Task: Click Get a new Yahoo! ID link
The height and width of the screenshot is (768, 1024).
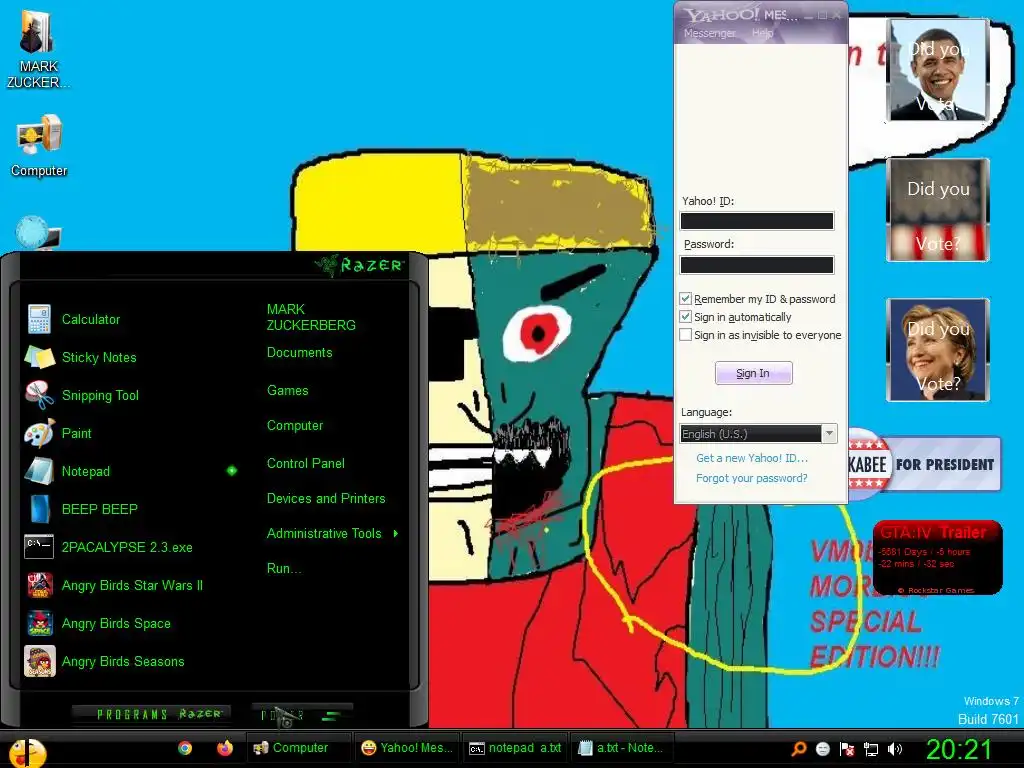Action: [752, 458]
